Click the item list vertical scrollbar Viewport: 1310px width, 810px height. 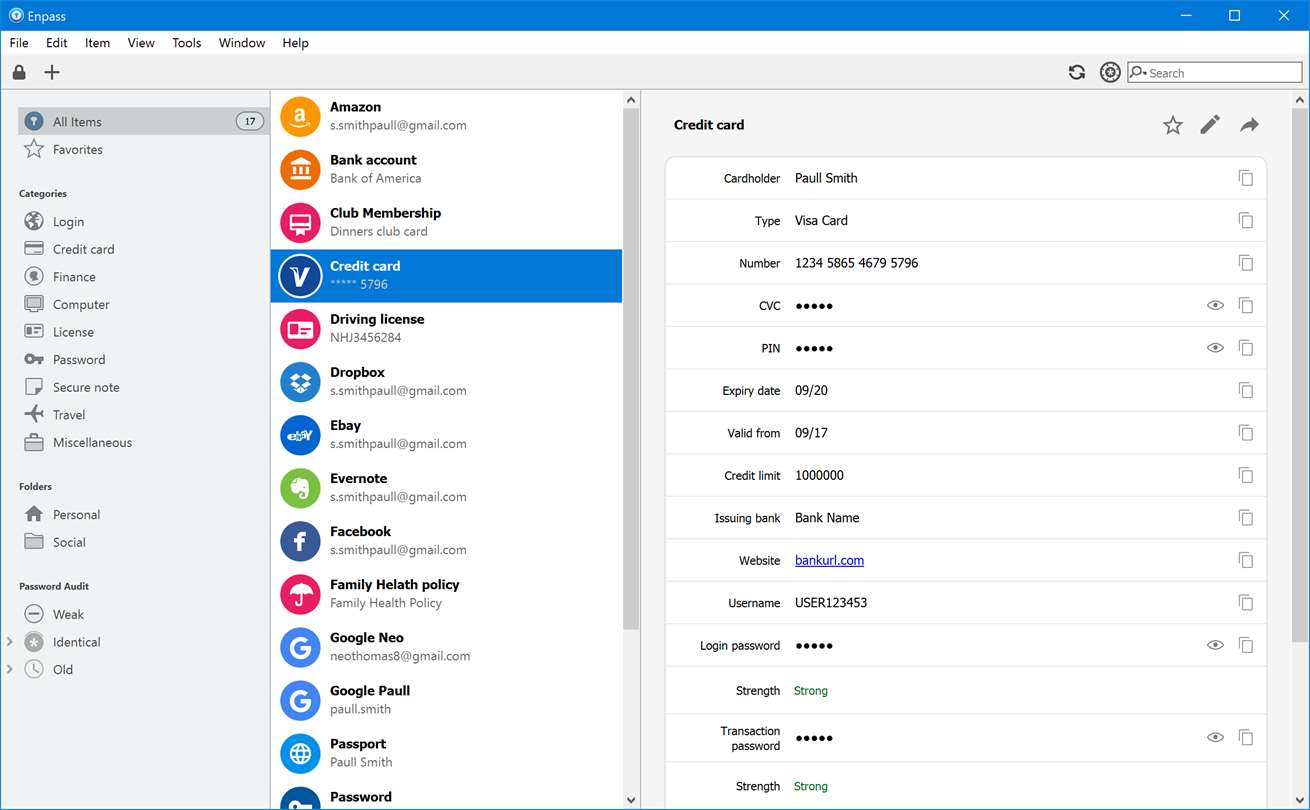pos(631,368)
